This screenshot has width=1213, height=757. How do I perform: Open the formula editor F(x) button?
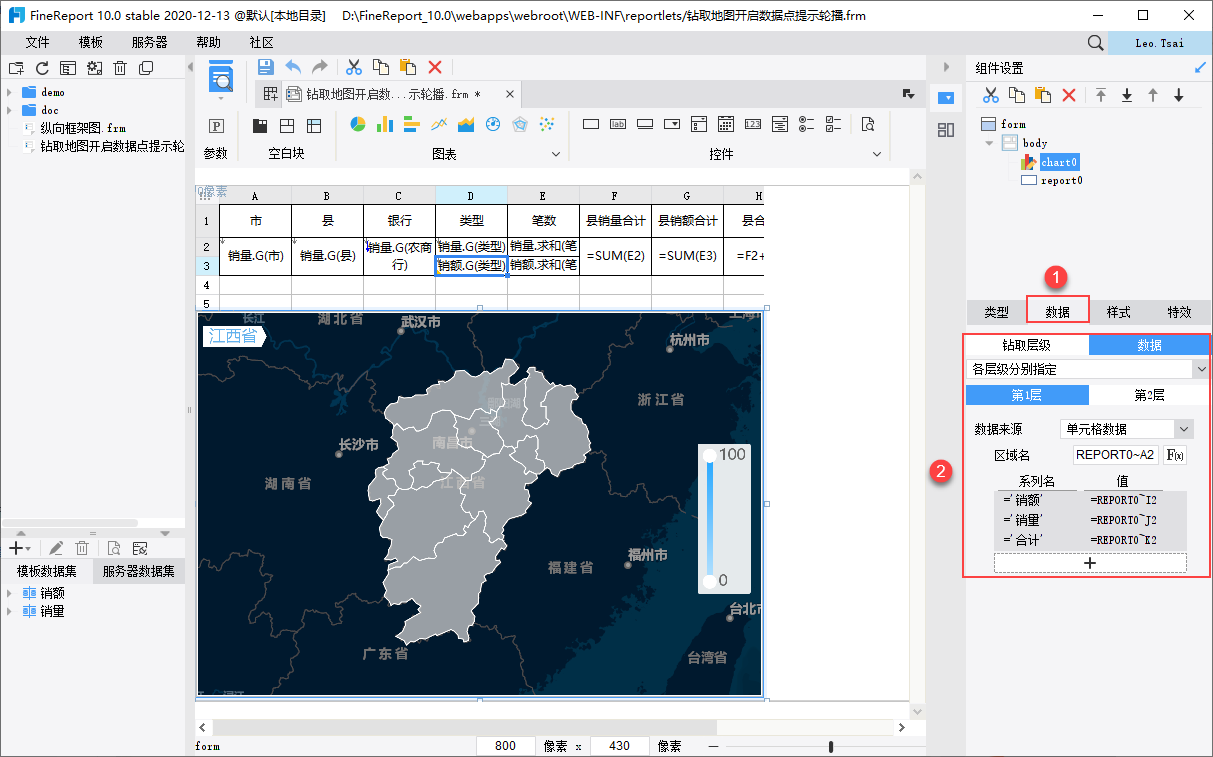[1175, 455]
